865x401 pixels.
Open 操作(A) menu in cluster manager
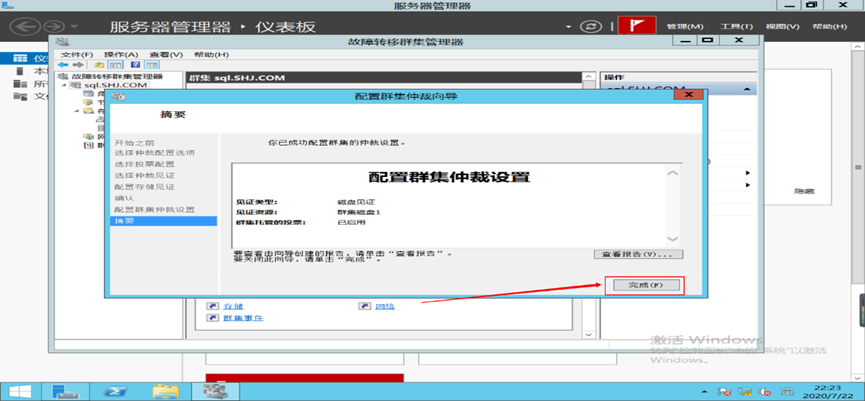121,55
